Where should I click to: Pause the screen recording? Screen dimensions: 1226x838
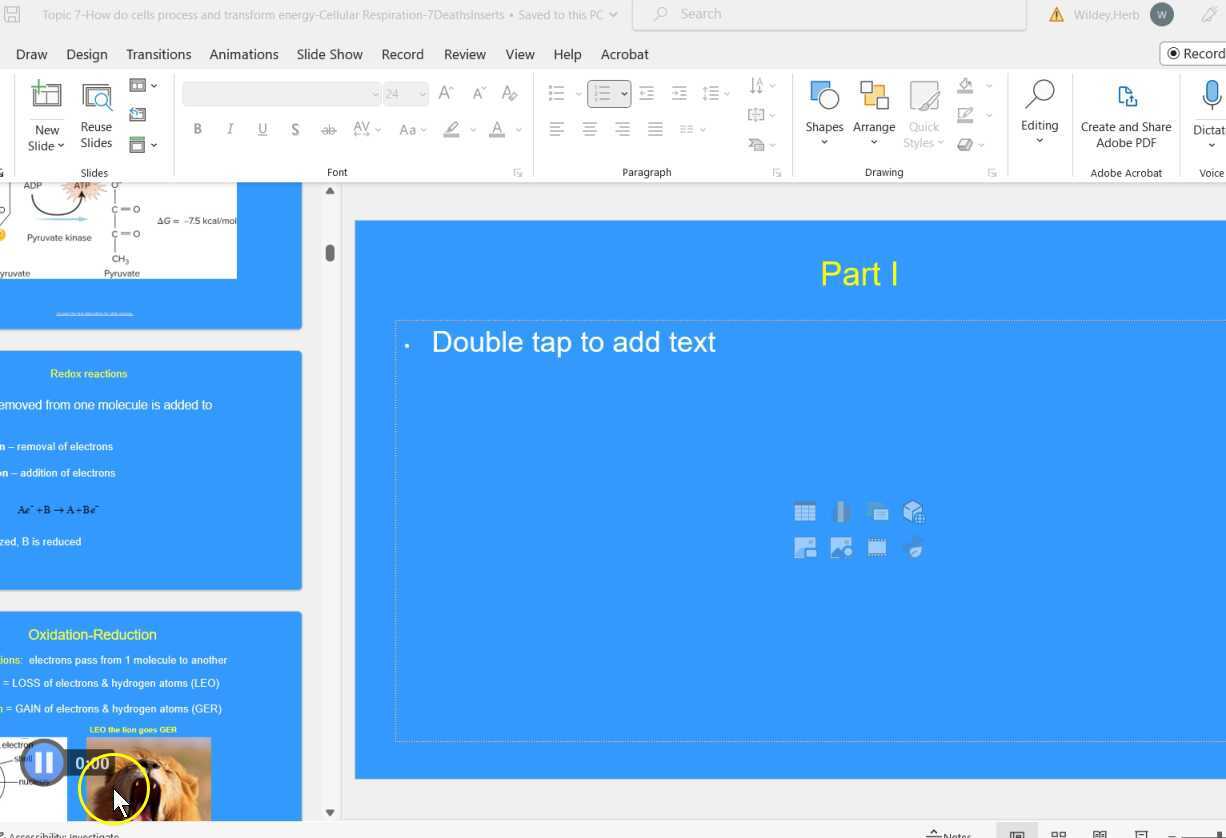click(x=44, y=763)
